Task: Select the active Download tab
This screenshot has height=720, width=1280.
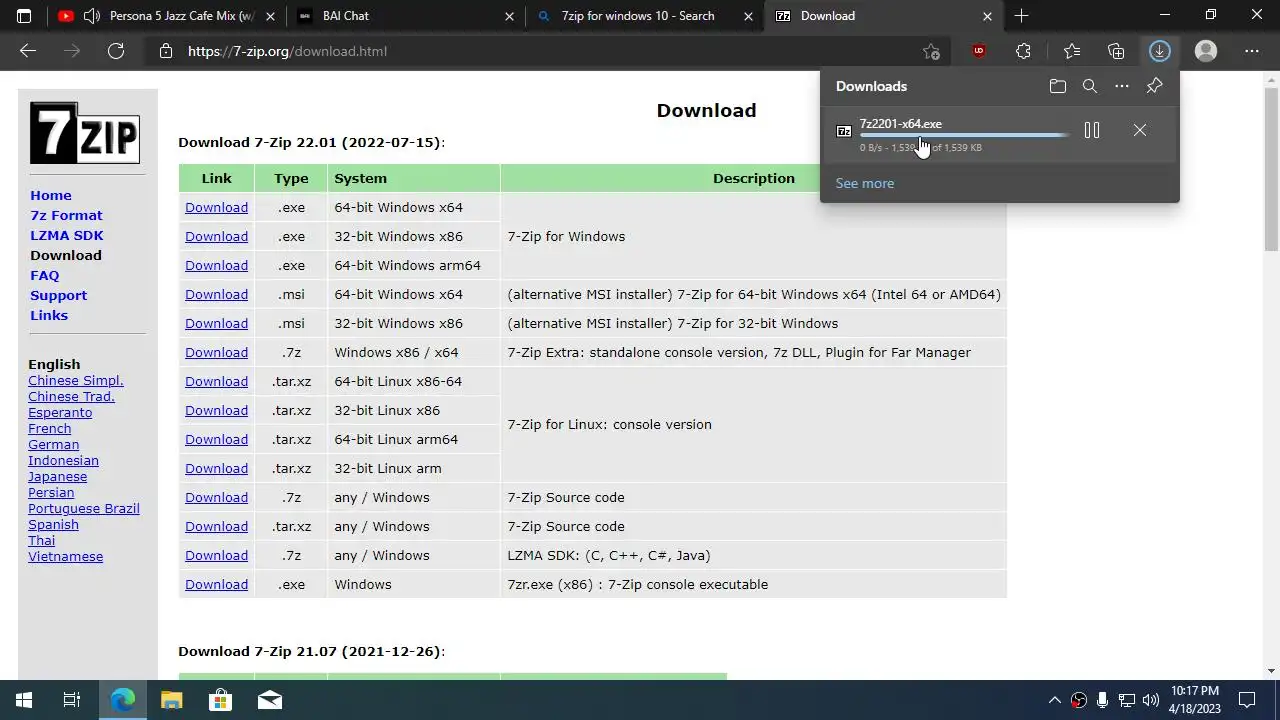Action: (x=884, y=16)
